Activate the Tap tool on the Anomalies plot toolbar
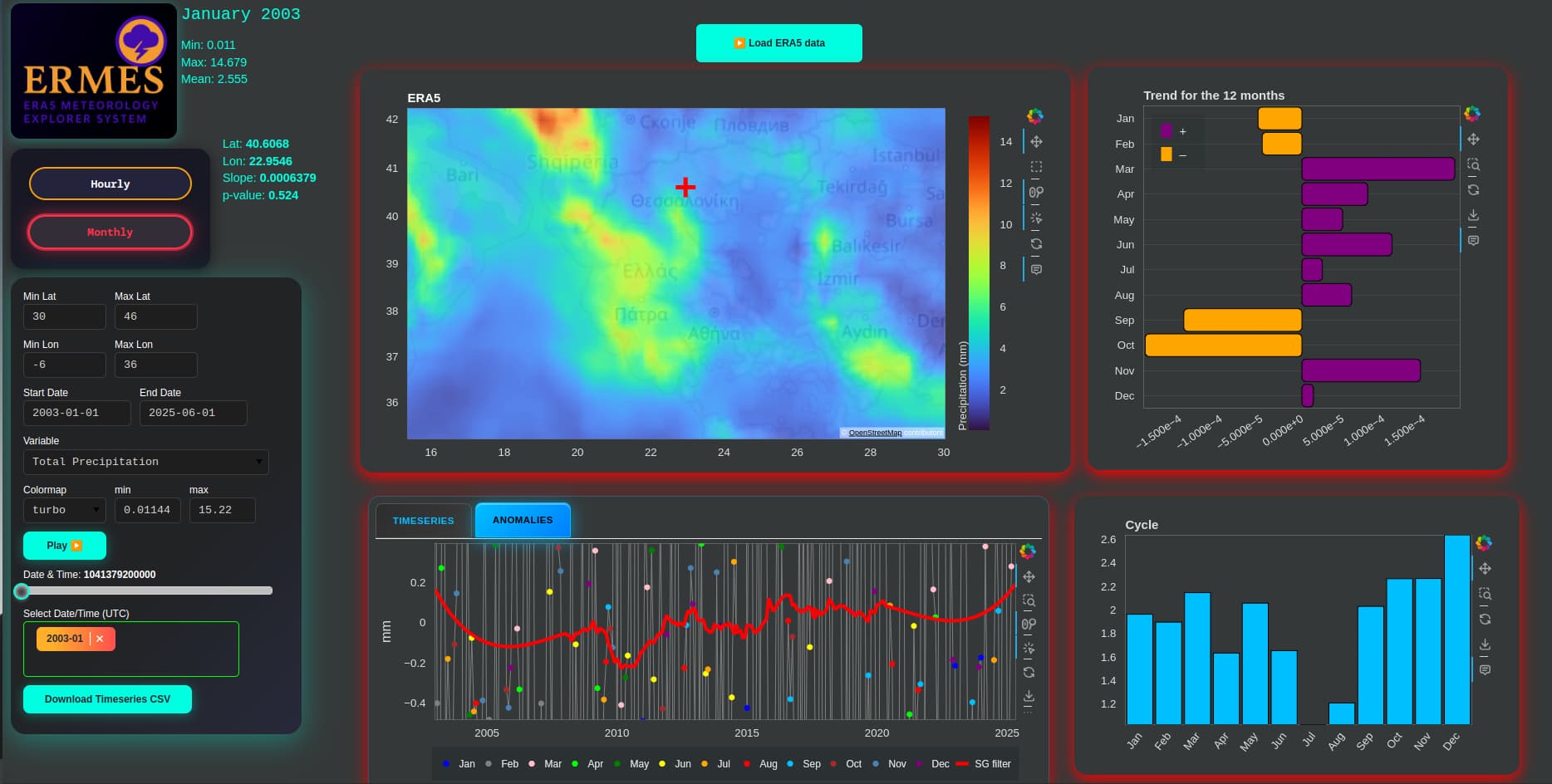This screenshot has height=784, width=1552. [1029, 649]
